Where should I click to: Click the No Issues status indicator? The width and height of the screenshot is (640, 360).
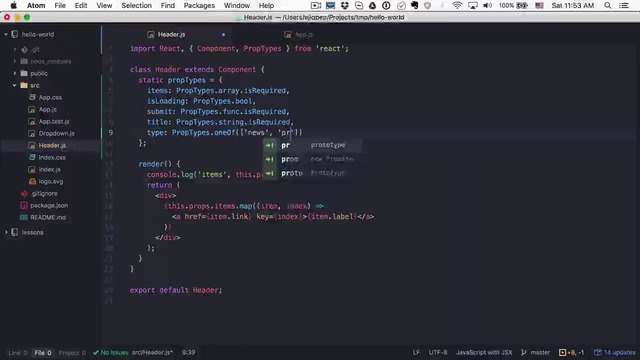[111, 353]
